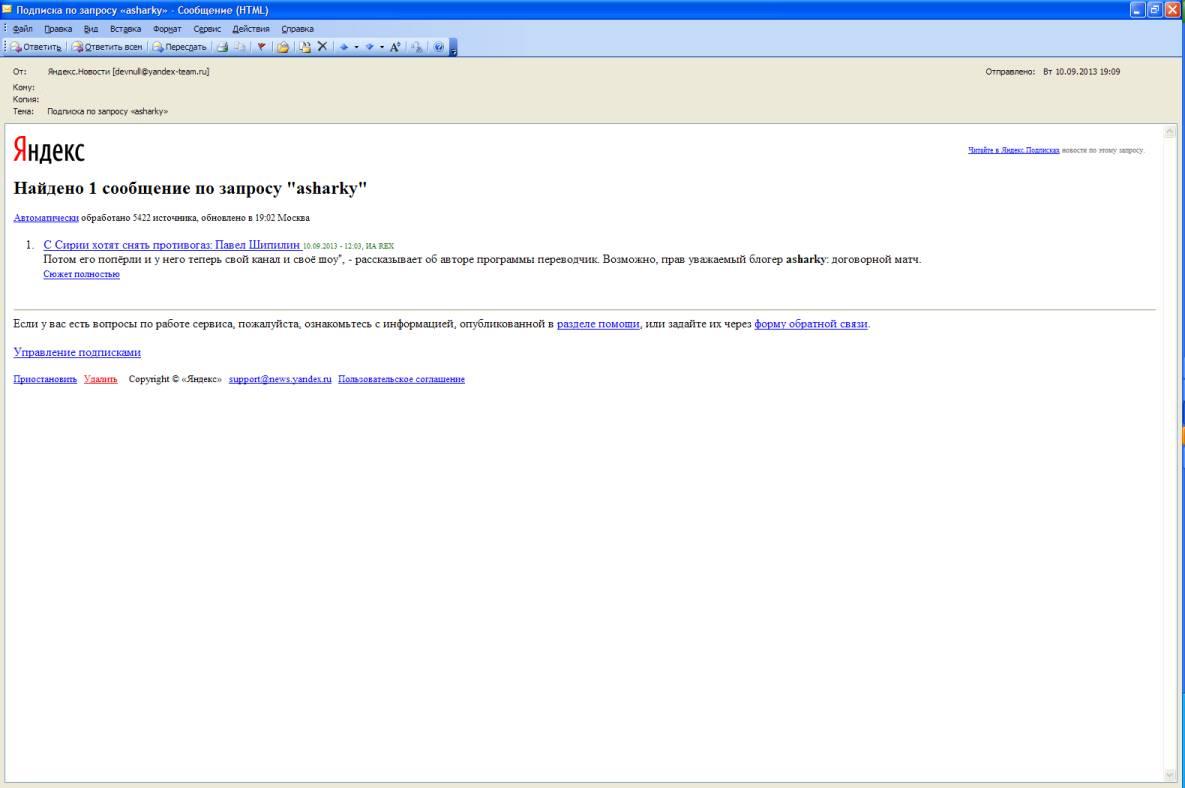Image resolution: width=1185 pixels, height=788 pixels.
Task: Open the Вставка menu
Action: tap(125, 29)
